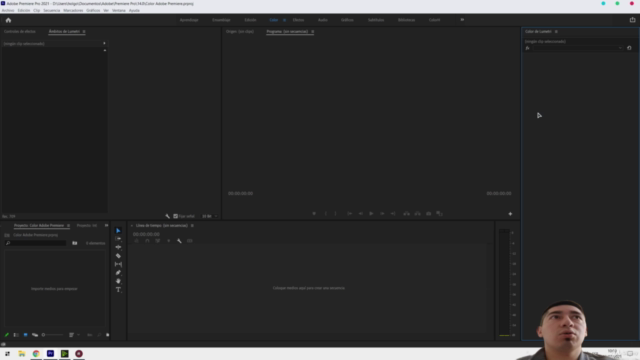Screen dimensions: 640x360
Task: Click the New Item icon in project panel
Action: click(x=108, y=335)
